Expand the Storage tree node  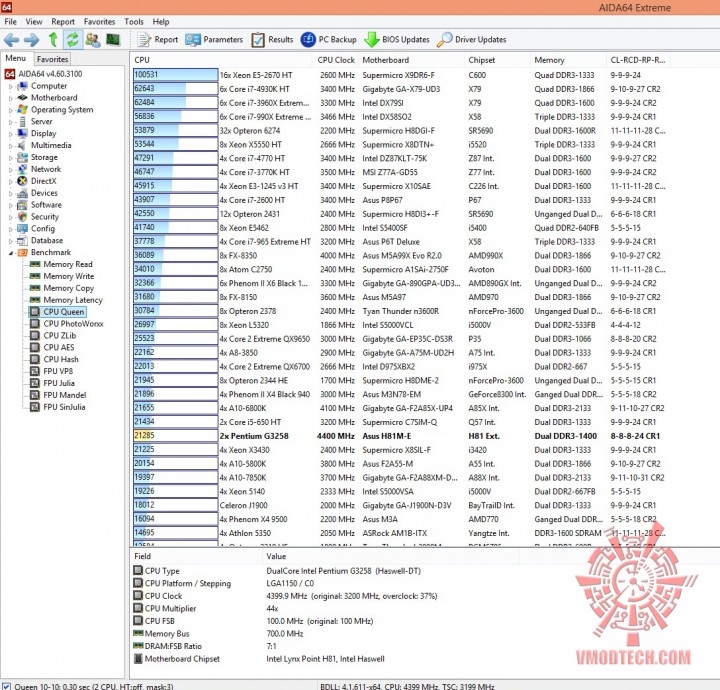pos(11,157)
